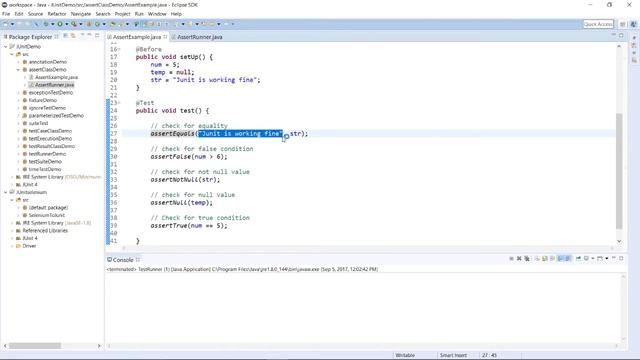The image size is (640, 360).
Task: Maximize the Console view
Action: [x=621, y=258]
